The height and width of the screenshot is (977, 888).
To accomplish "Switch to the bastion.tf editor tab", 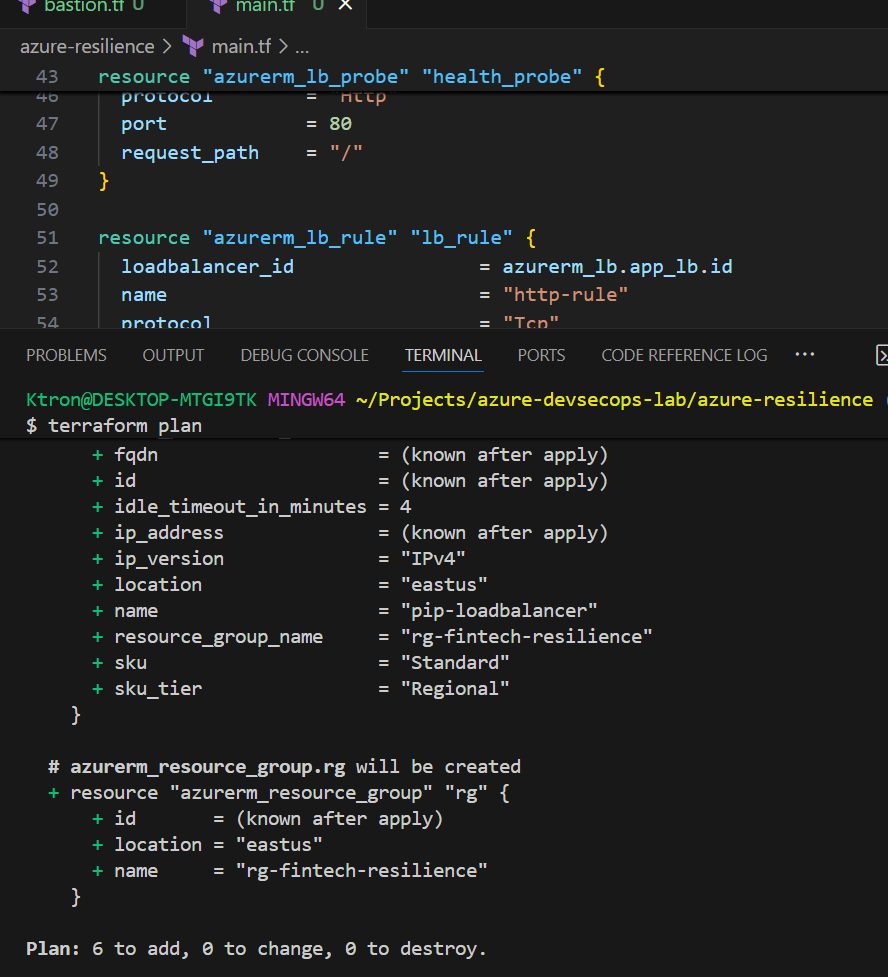I will coord(80,6).
